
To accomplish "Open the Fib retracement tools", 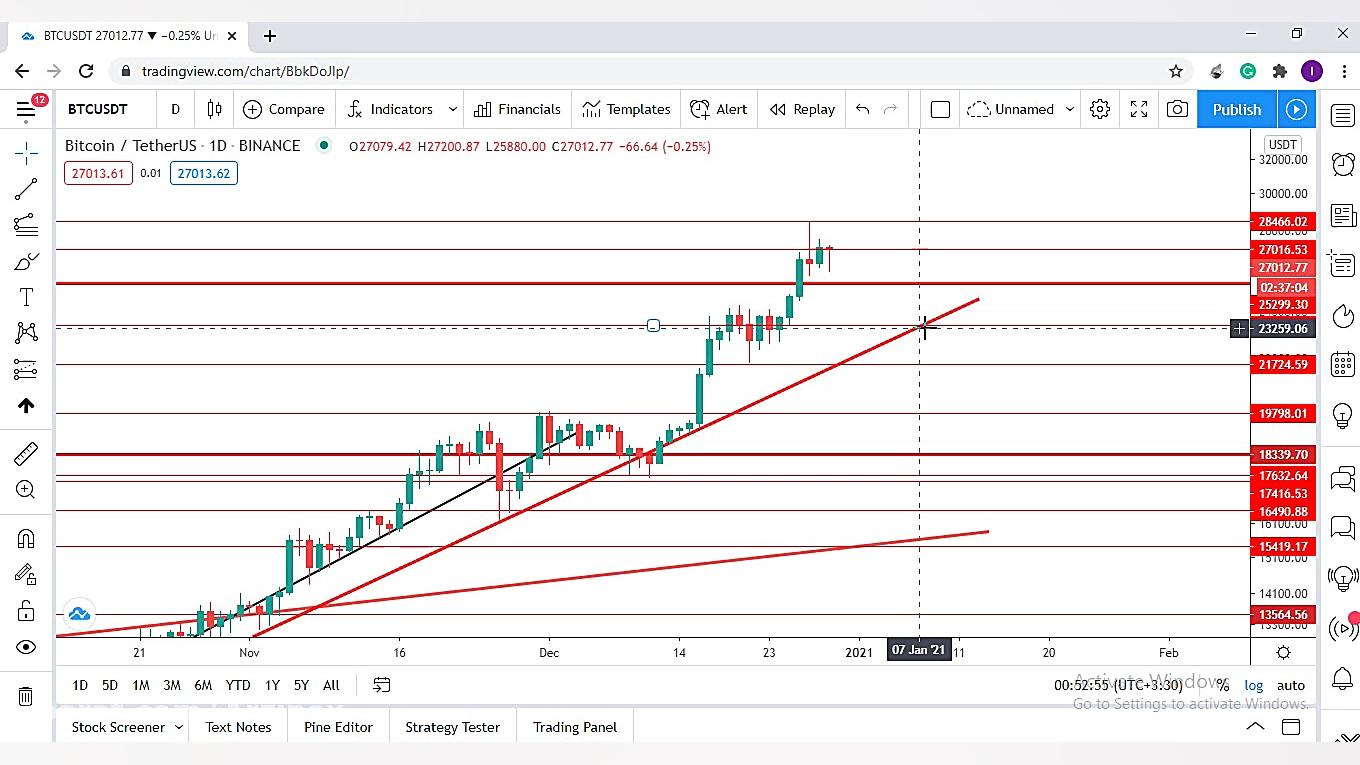I will [x=26, y=224].
